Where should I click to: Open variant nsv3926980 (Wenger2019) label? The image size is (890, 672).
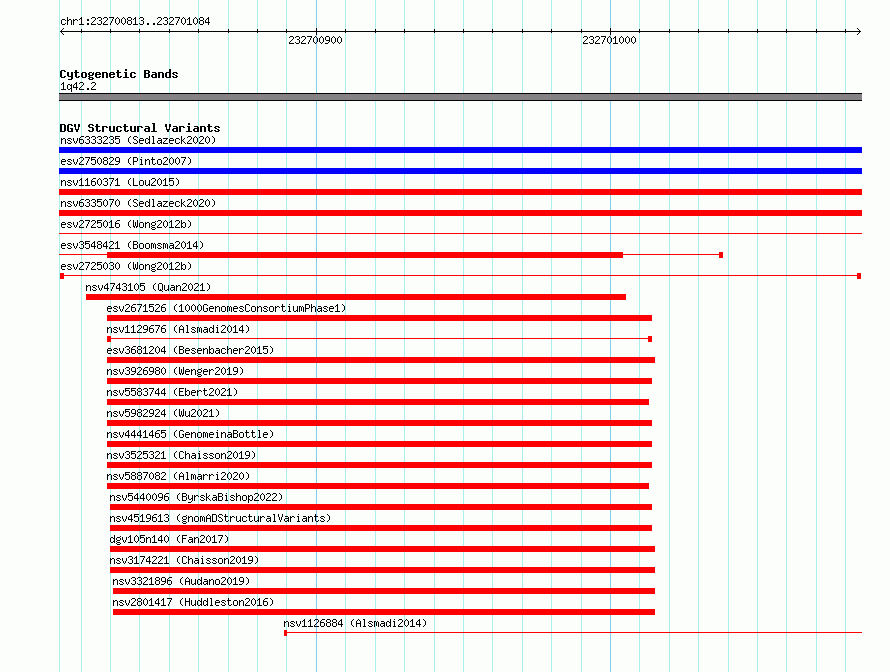(175, 371)
